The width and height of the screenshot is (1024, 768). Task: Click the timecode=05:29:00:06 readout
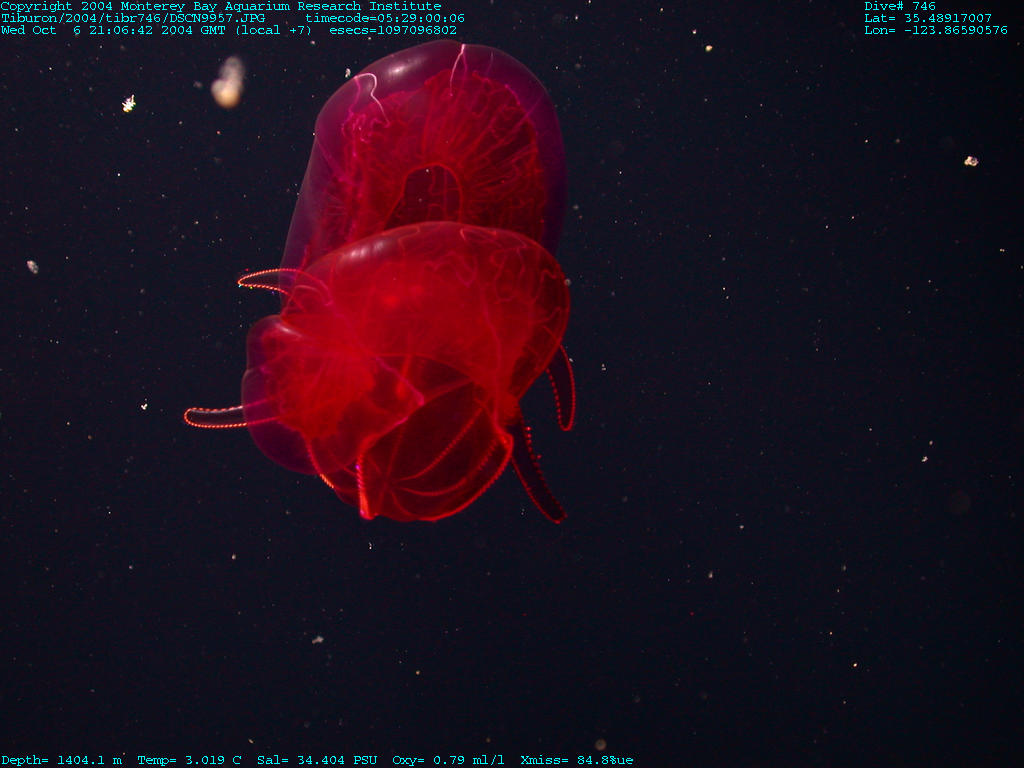point(385,18)
